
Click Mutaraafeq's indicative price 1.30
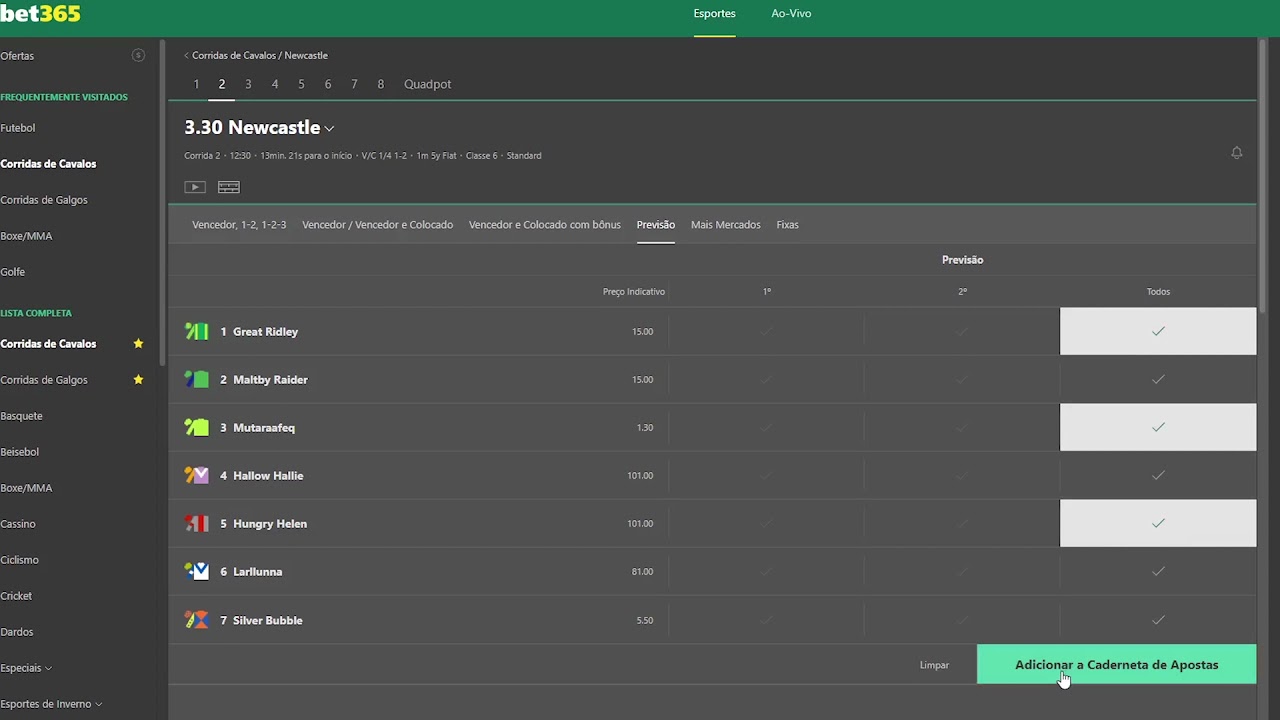pos(645,428)
